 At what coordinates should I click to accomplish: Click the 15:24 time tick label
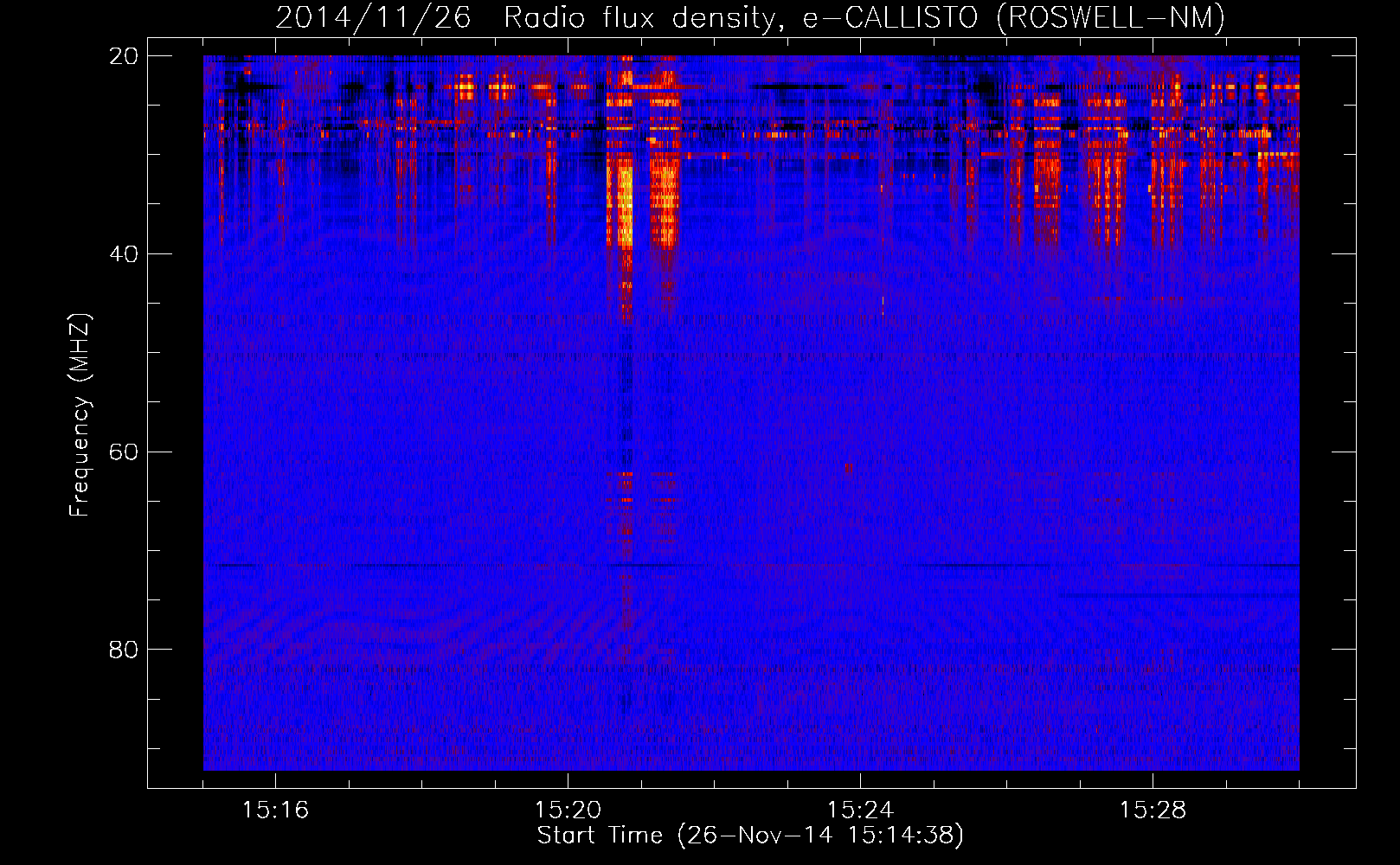click(x=860, y=810)
